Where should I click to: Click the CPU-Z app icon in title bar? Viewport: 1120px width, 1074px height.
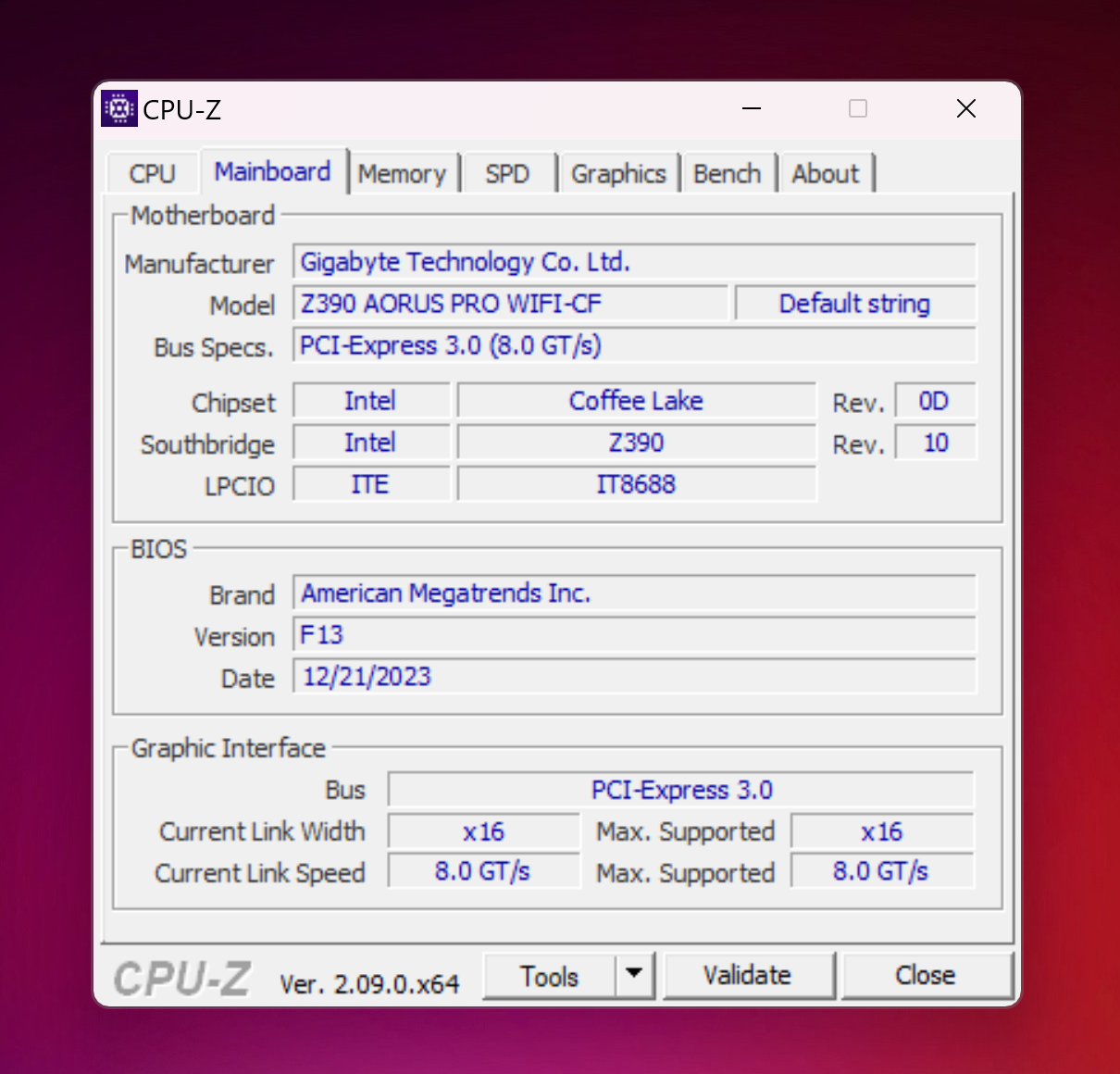pos(119,108)
